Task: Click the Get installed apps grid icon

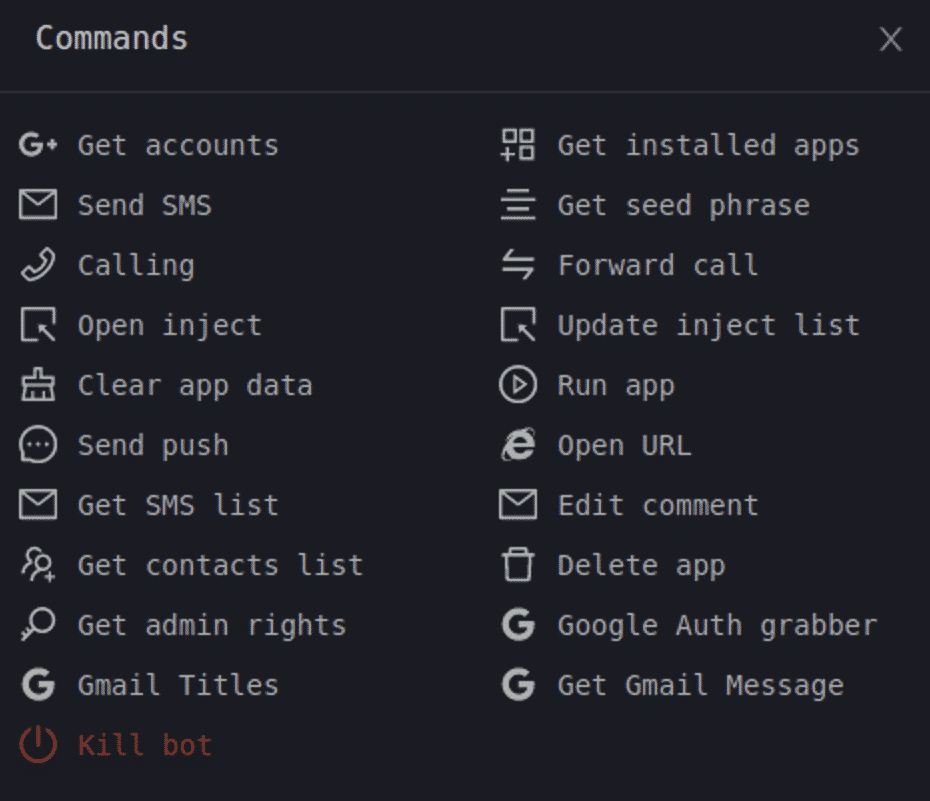Action: coord(517,145)
